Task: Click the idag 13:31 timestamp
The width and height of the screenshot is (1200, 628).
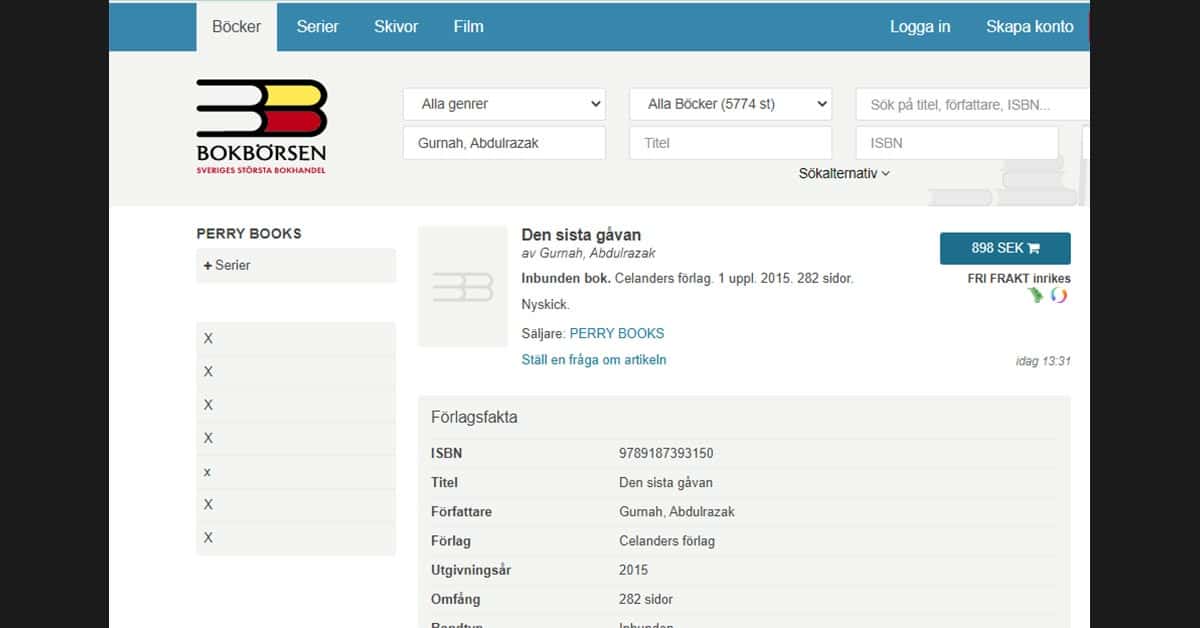Action: 1043,361
